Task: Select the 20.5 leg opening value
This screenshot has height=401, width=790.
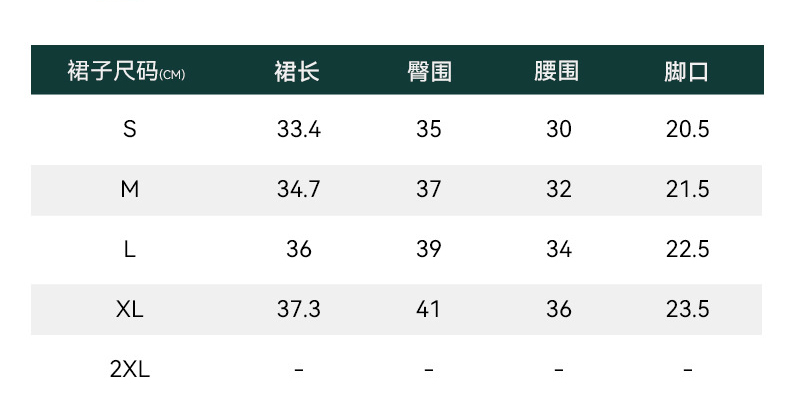Action: click(x=687, y=130)
